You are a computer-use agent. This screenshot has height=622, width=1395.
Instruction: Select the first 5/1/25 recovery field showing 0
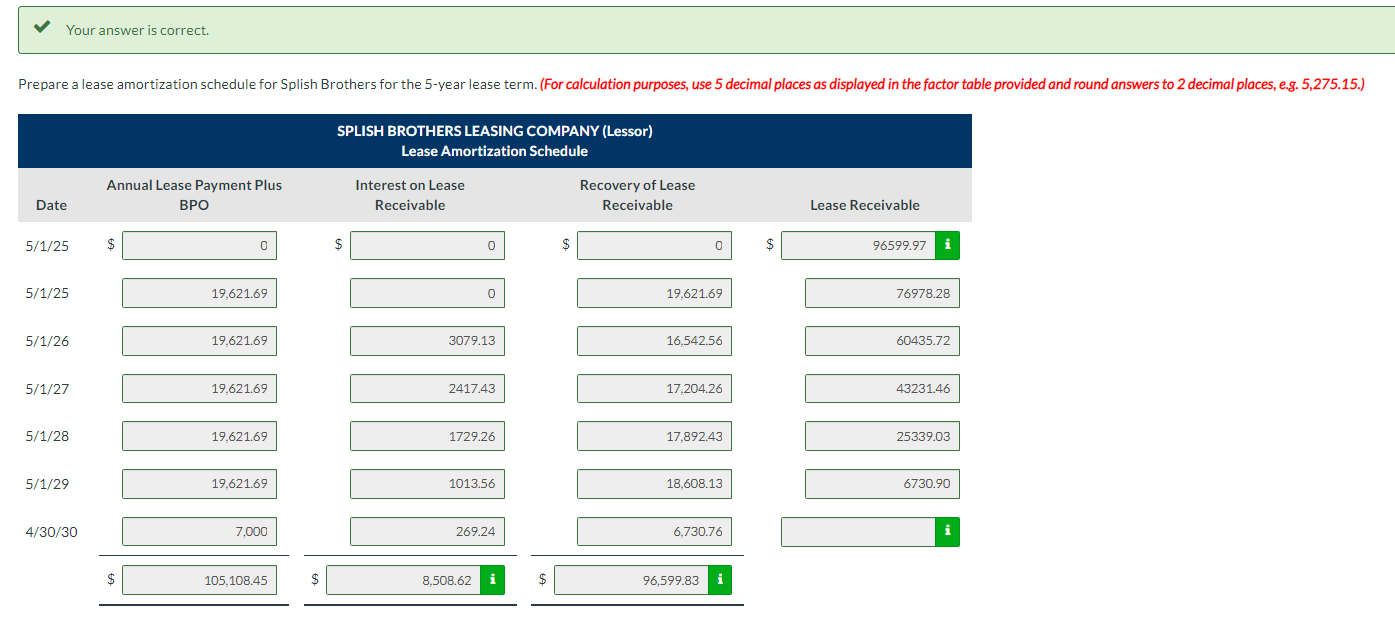[x=654, y=245]
